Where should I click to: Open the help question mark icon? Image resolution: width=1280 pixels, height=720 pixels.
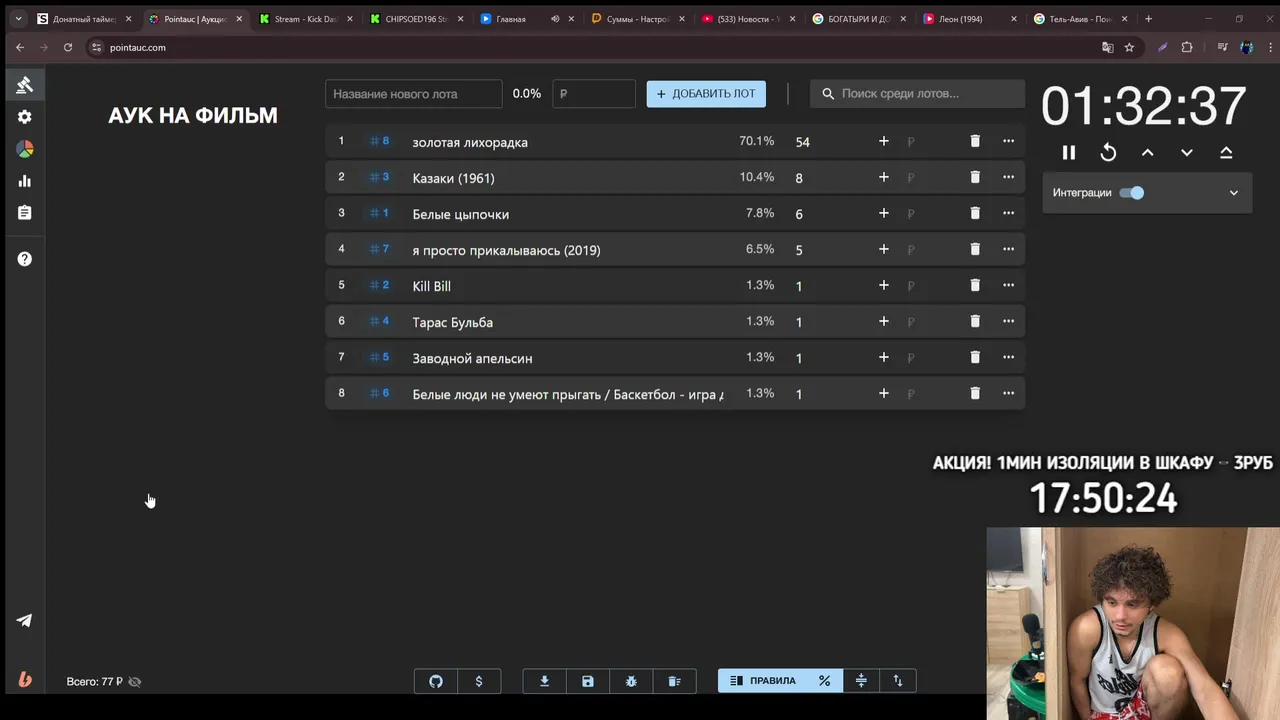25,259
